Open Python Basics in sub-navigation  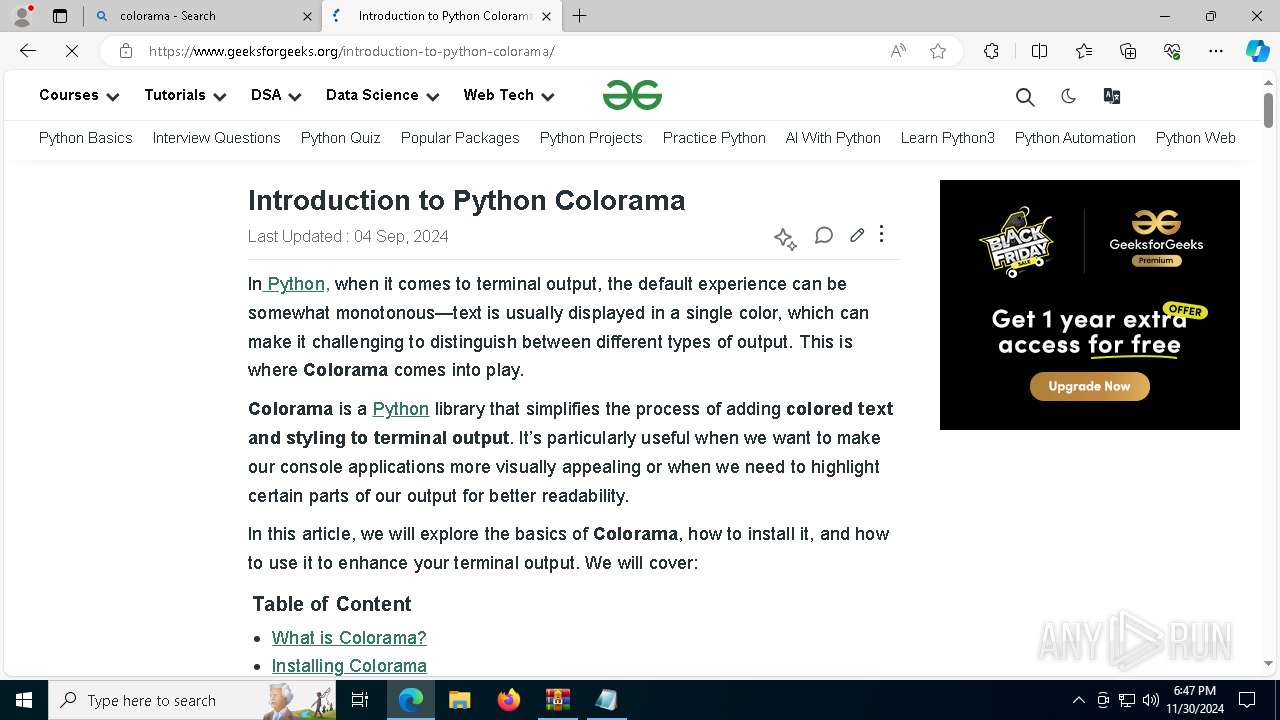point(86,138)
